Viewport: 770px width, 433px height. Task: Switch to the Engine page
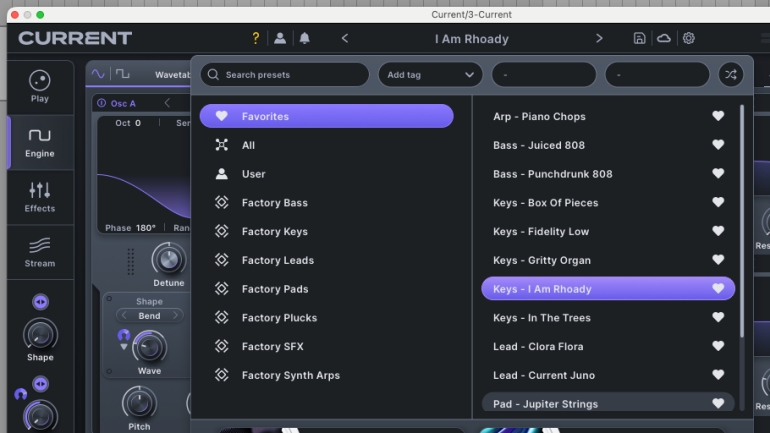(40, 142)
